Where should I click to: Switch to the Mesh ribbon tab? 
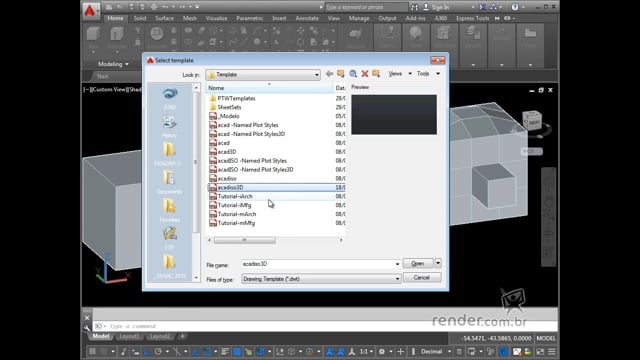coord(190,18)
